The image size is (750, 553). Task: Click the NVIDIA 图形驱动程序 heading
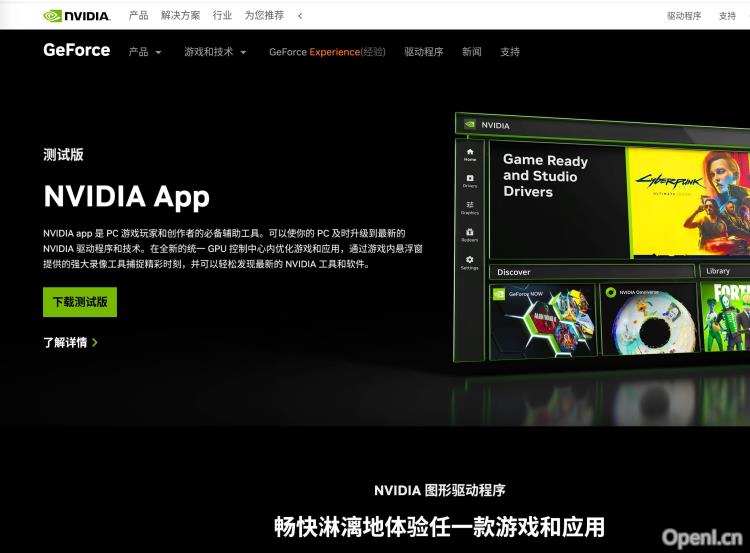[440, 490]
